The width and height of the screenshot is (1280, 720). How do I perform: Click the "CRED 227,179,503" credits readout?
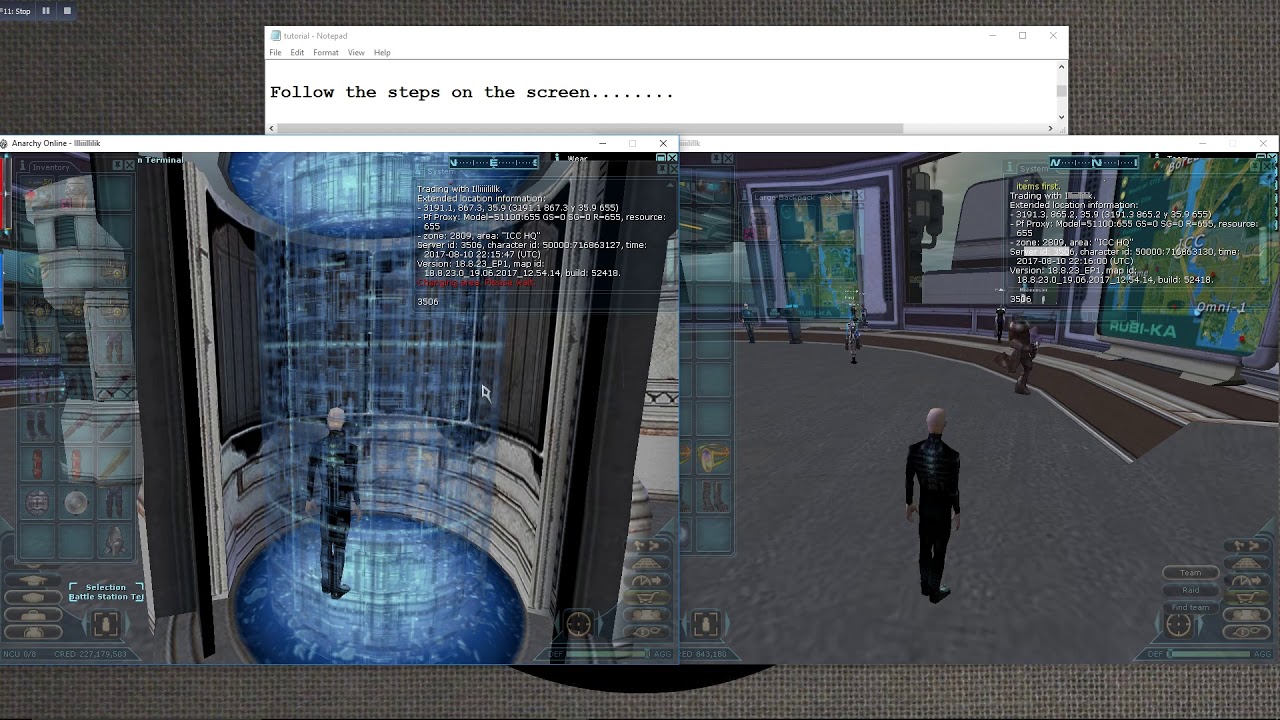tap(89, 654)
